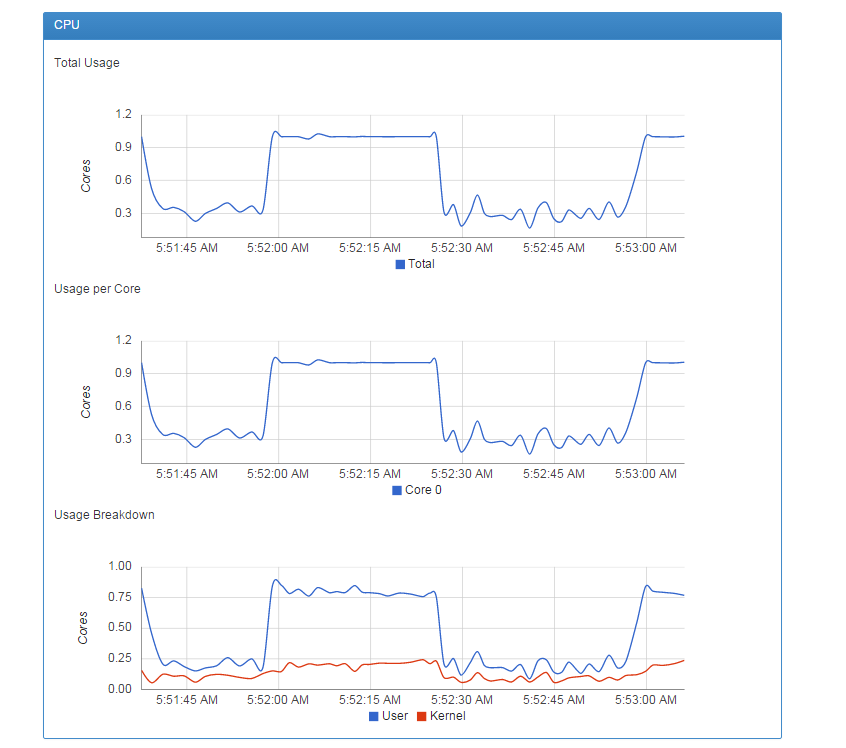Click the 0.75 axis value in Usage Breakdown chart
The width and height of the screenshot is (846, 748).
click(120, 597)
